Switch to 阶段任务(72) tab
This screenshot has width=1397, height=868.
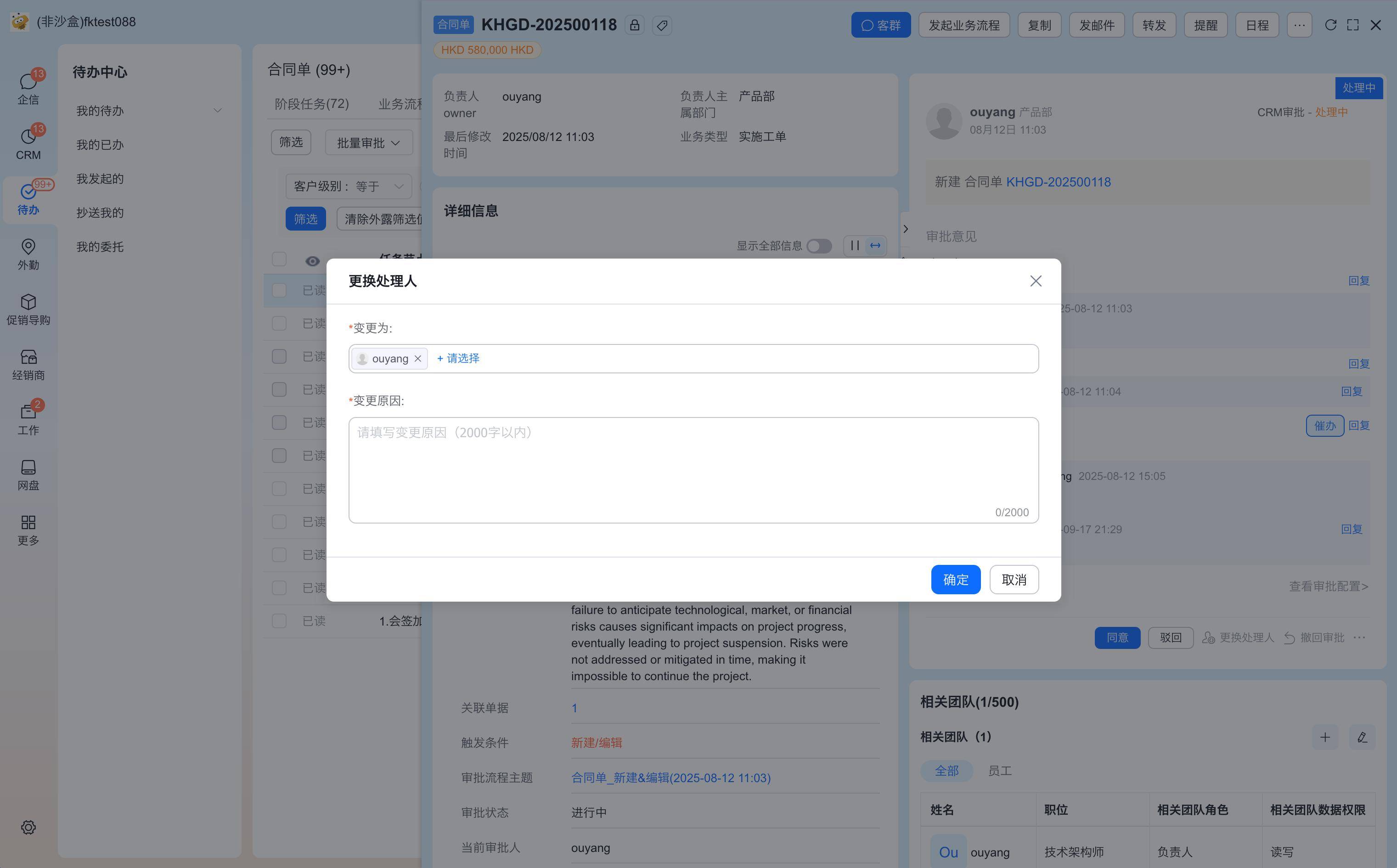coord(312,104)
